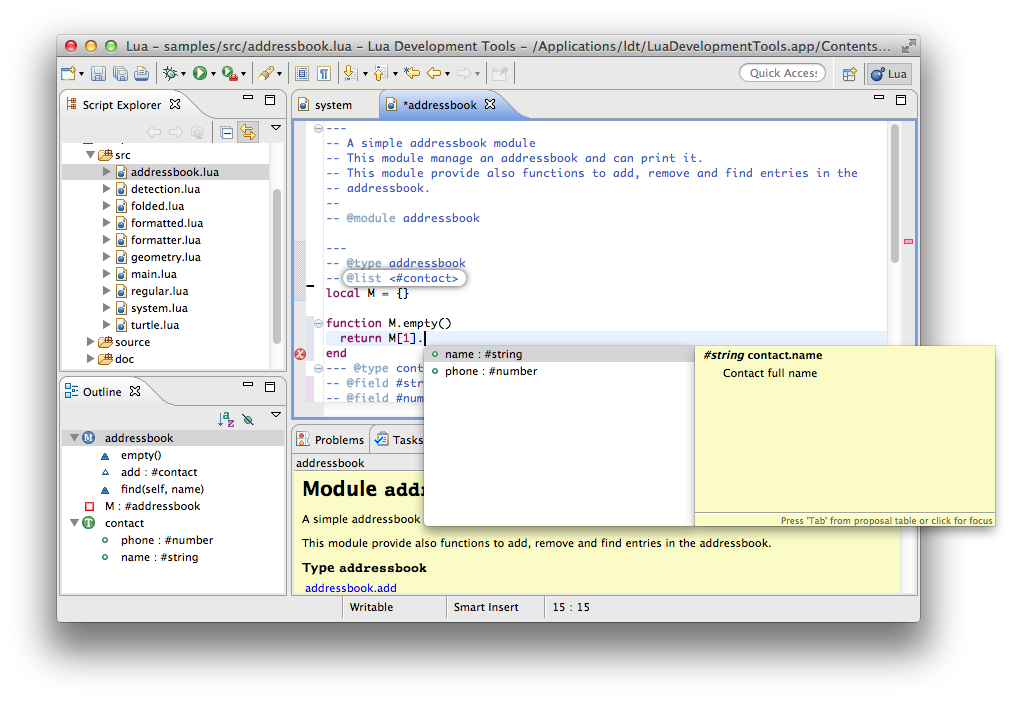The width and height of the screenshot is (1009, 701).
Task: Open dropdown beside the Debug icon
Action: click(x=183, y=75)
